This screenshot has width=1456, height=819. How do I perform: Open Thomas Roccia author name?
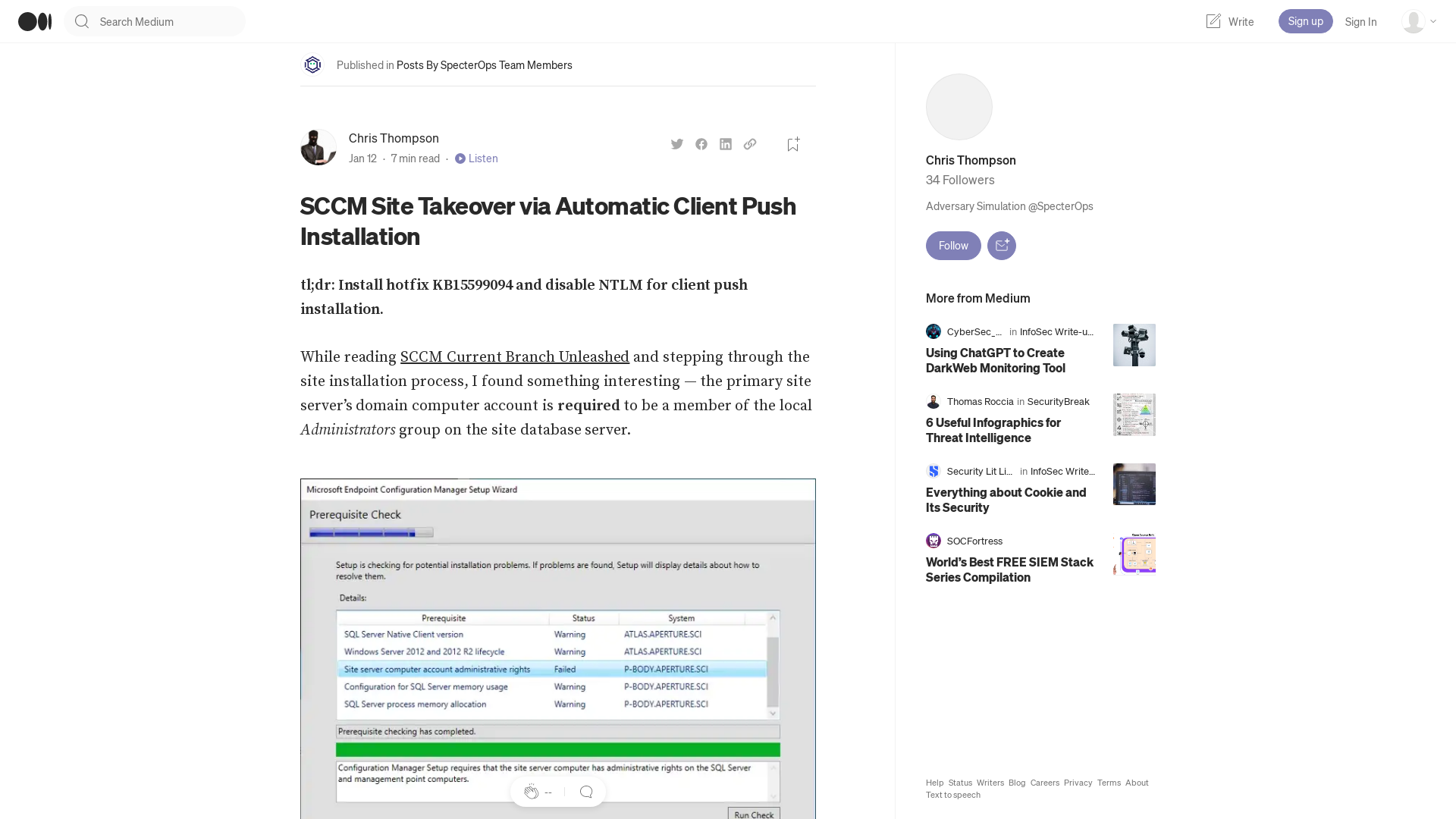tap(980, 401)
